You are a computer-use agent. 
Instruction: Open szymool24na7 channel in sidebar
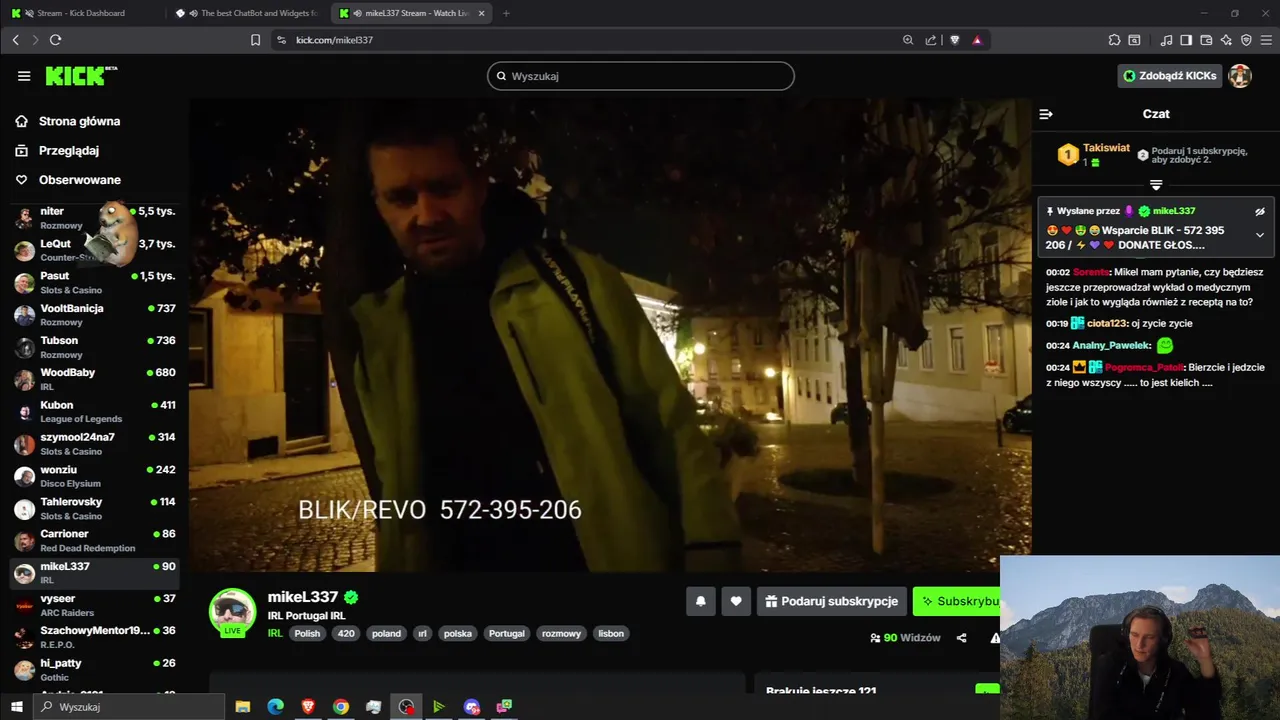pos(95,444)
